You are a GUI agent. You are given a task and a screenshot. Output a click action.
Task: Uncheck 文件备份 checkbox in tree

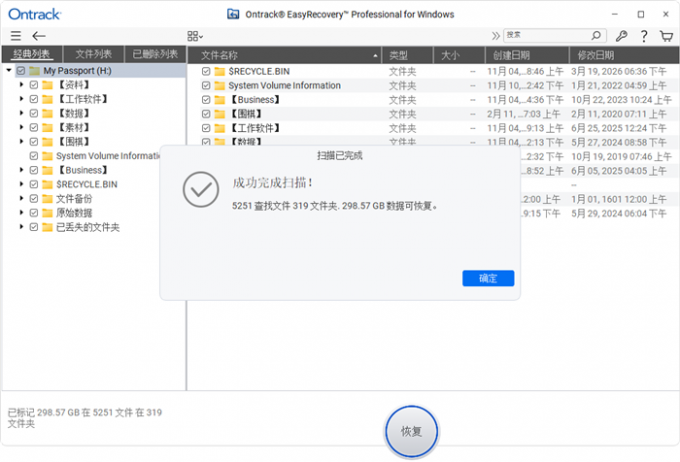click(x=34, y=199)
